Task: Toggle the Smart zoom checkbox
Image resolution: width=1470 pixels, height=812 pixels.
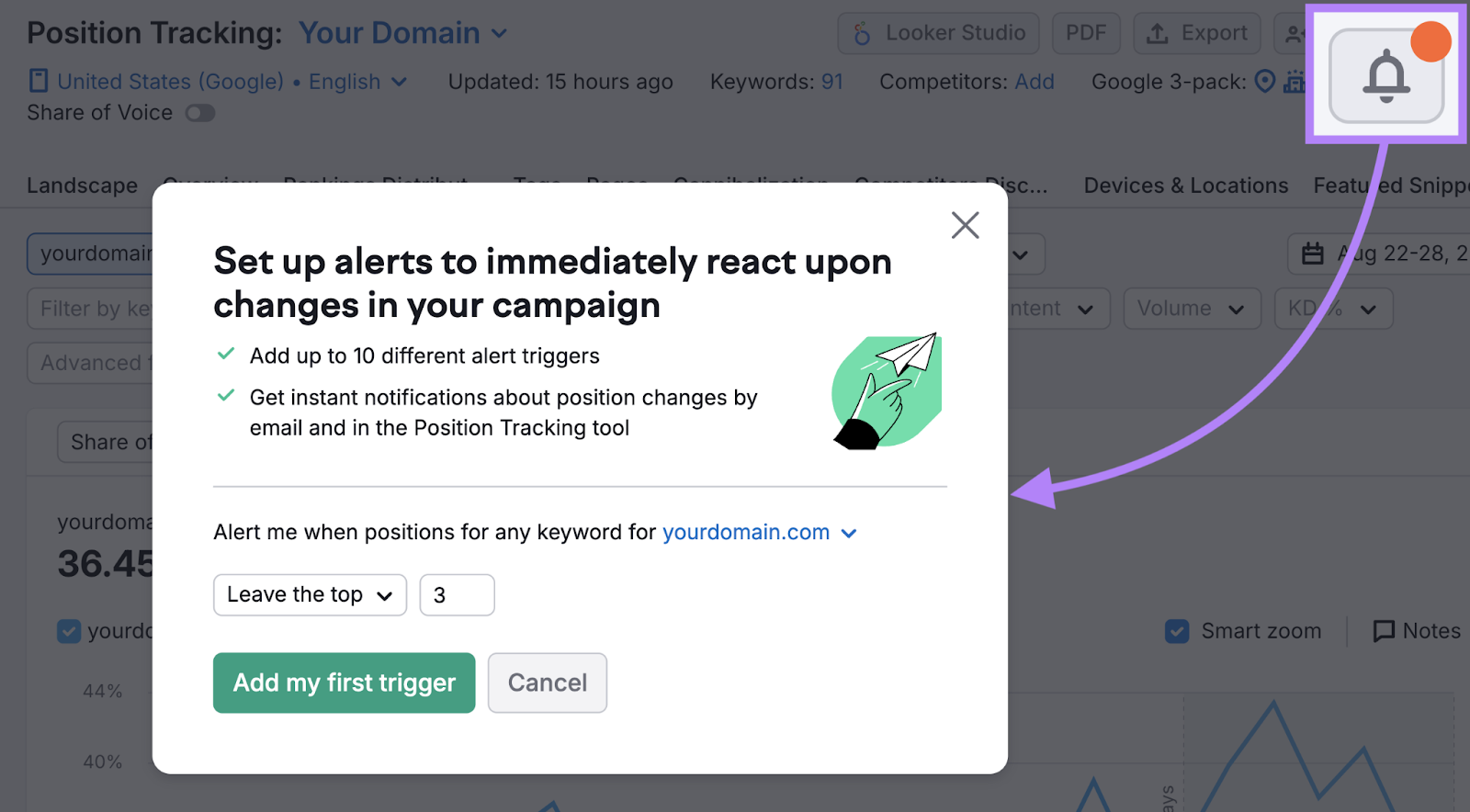Action: [x=1177, y=631]
